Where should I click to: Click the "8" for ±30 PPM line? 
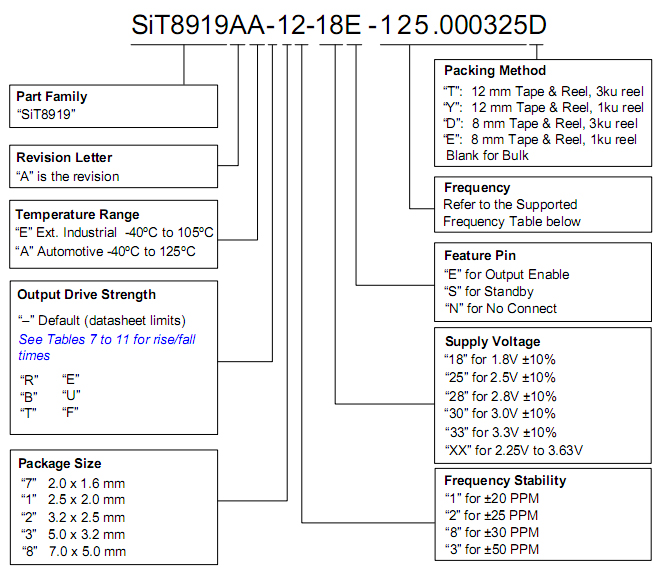[x=492, y=532]
